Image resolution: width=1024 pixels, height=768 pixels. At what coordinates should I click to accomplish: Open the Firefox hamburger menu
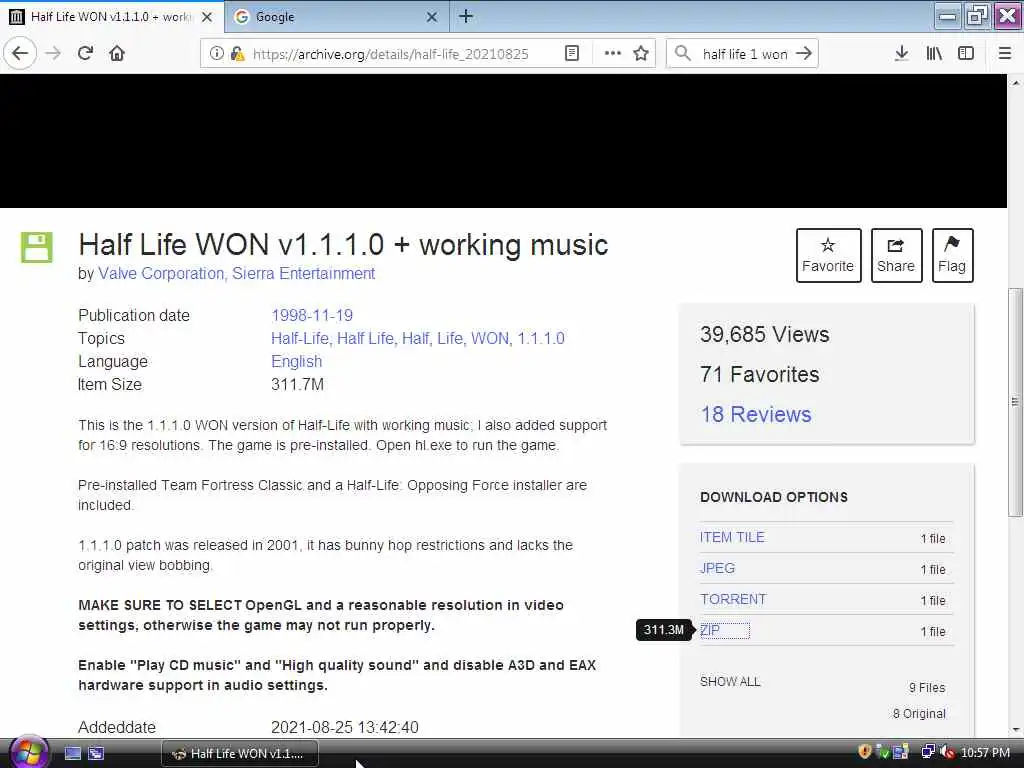[x=1005, y=54]
